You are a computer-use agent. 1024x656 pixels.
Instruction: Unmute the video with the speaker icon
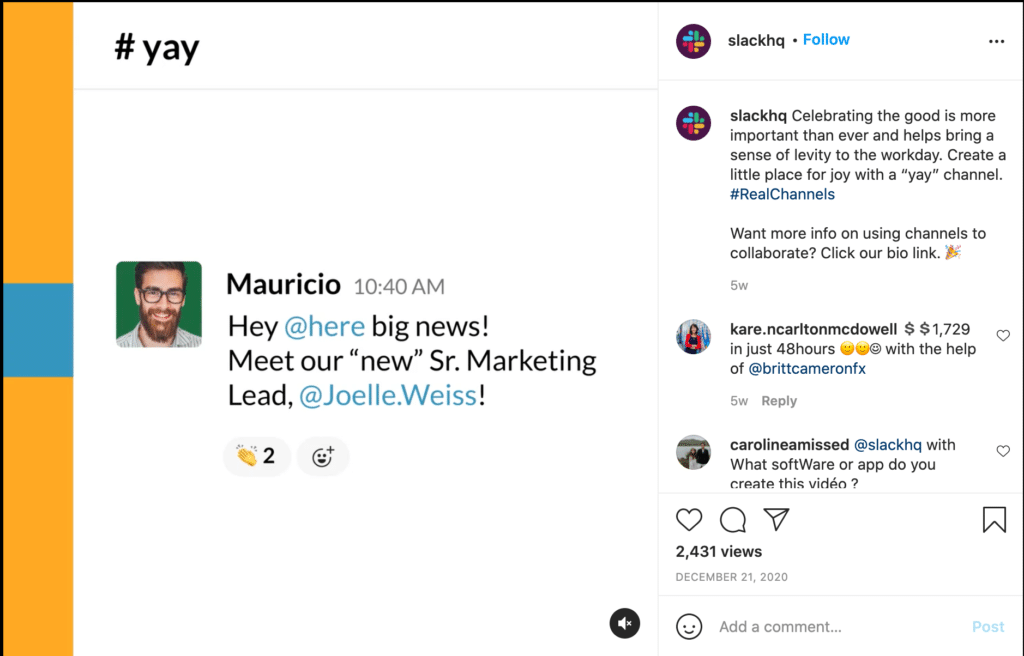click(624, 624)
